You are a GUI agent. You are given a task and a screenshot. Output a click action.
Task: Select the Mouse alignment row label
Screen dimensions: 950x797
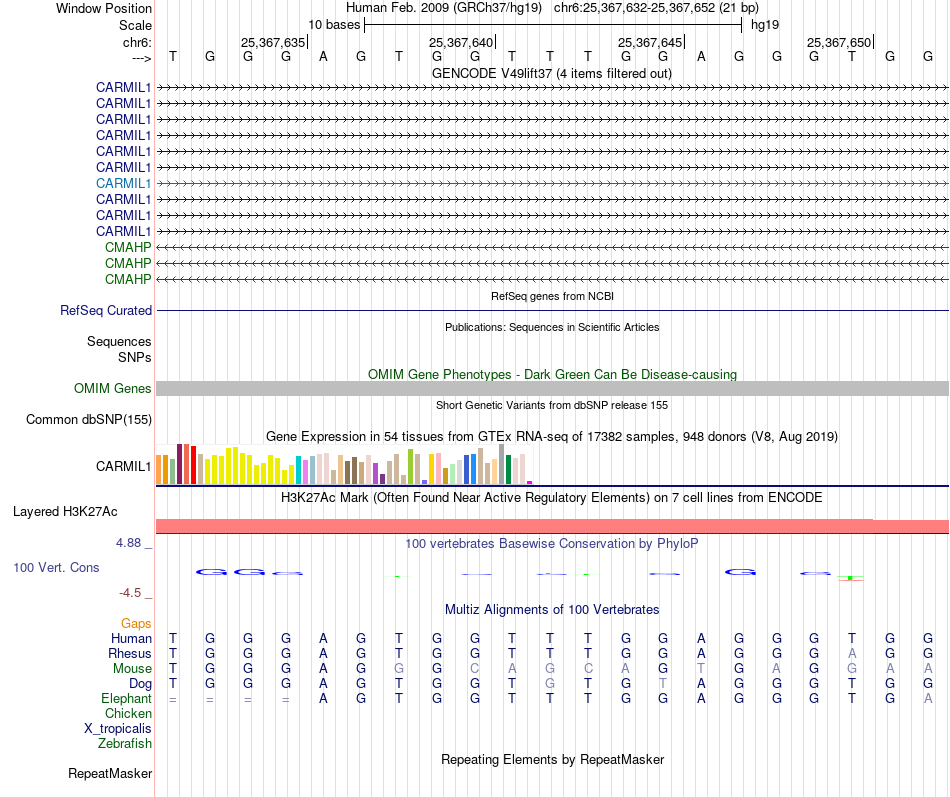tap(132, 669)
